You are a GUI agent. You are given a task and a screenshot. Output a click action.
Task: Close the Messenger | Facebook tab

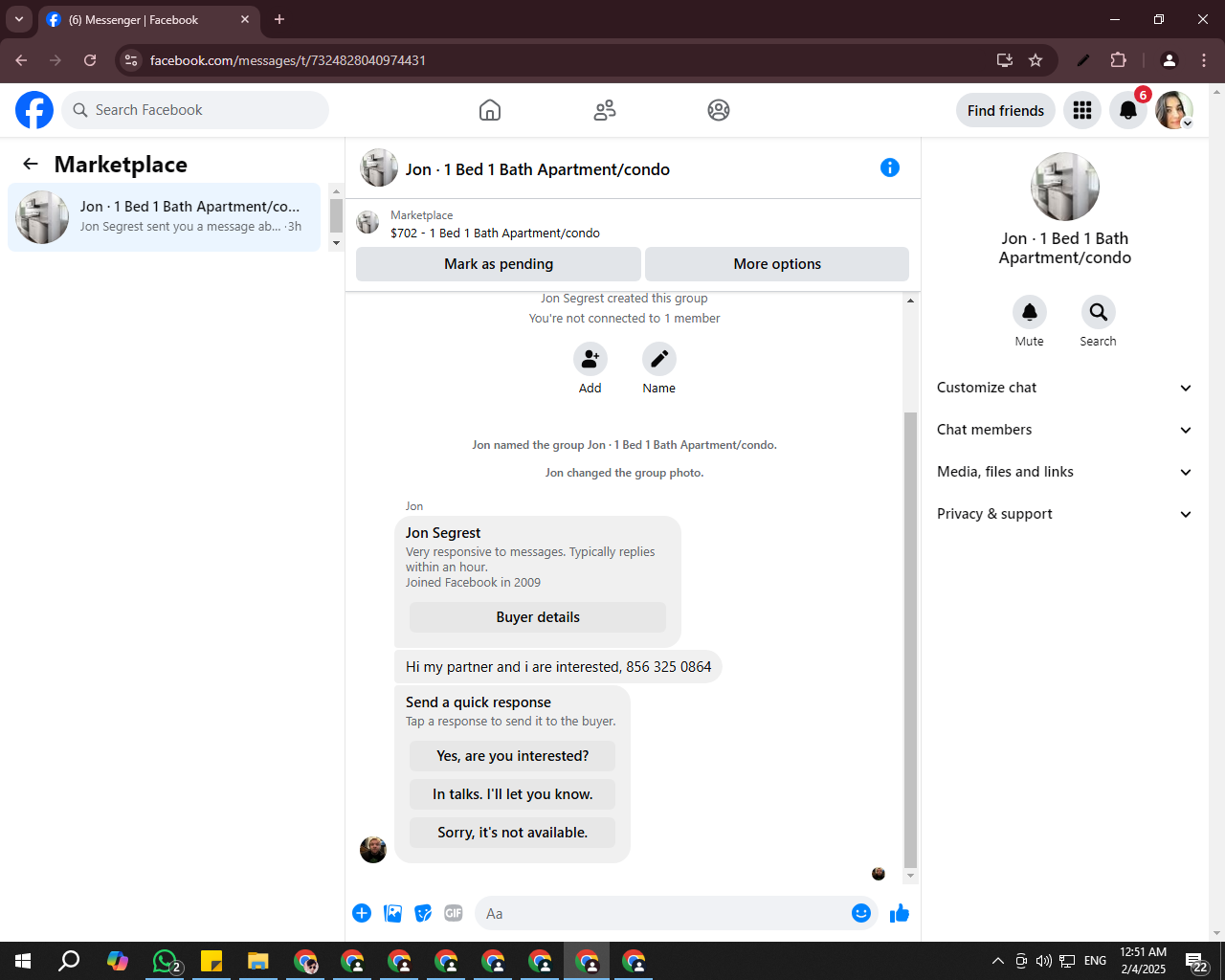(x=245, y=19)
